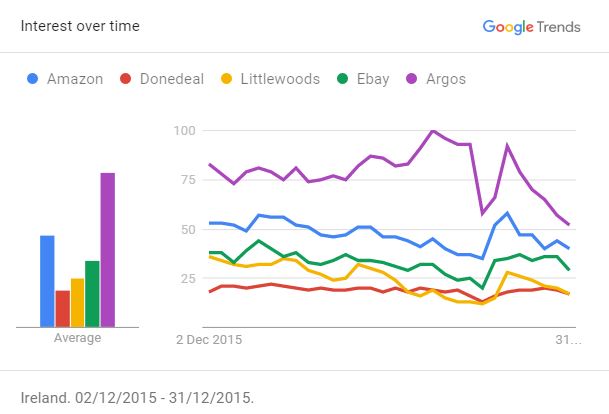This screenshot has width=609, height=414.
Task: Click the purple Argos legend dot
Action: 411,79
